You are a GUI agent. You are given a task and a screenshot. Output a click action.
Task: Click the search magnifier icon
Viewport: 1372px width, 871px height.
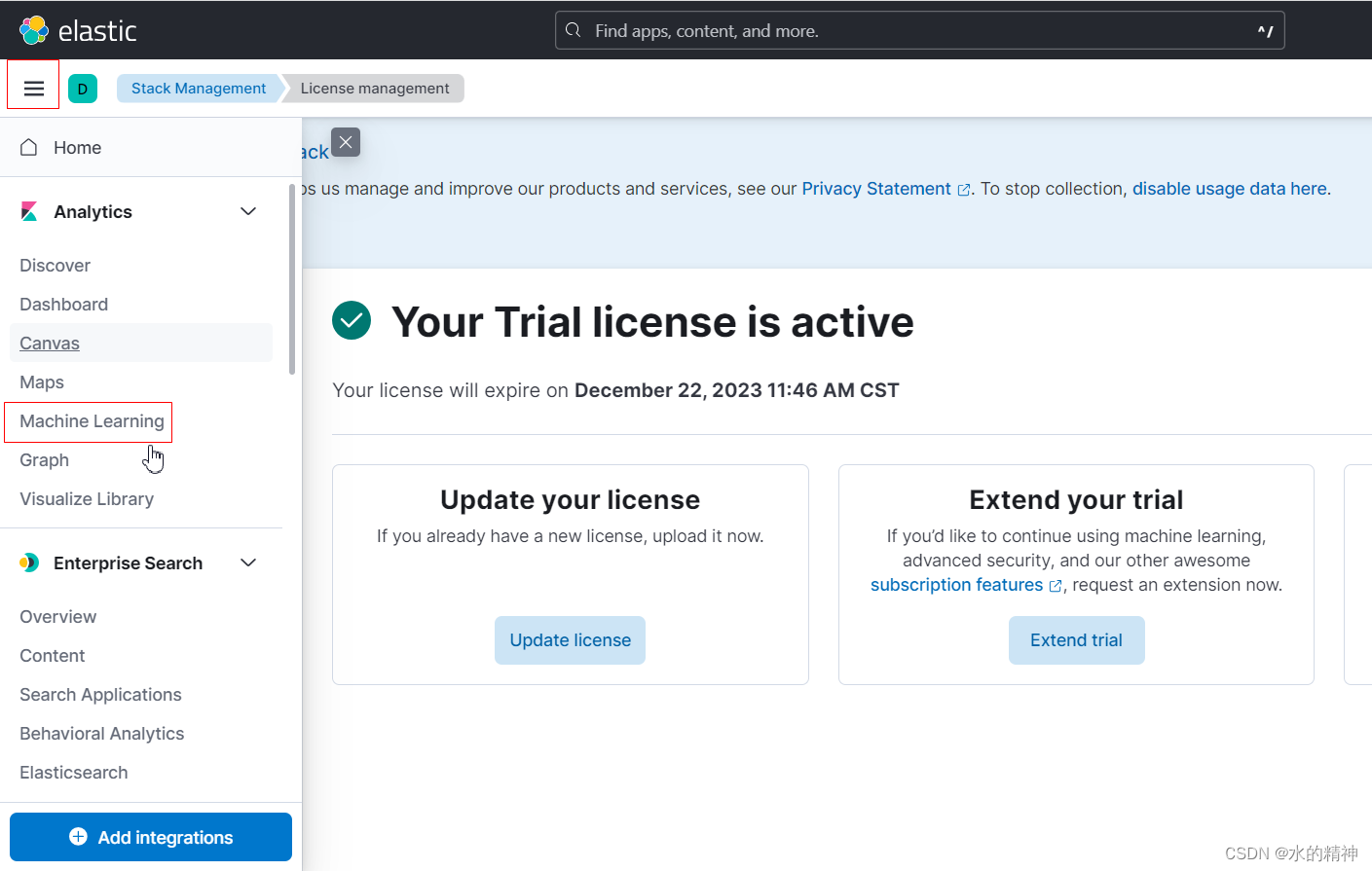pyautogui.click(x=573, y=30)
